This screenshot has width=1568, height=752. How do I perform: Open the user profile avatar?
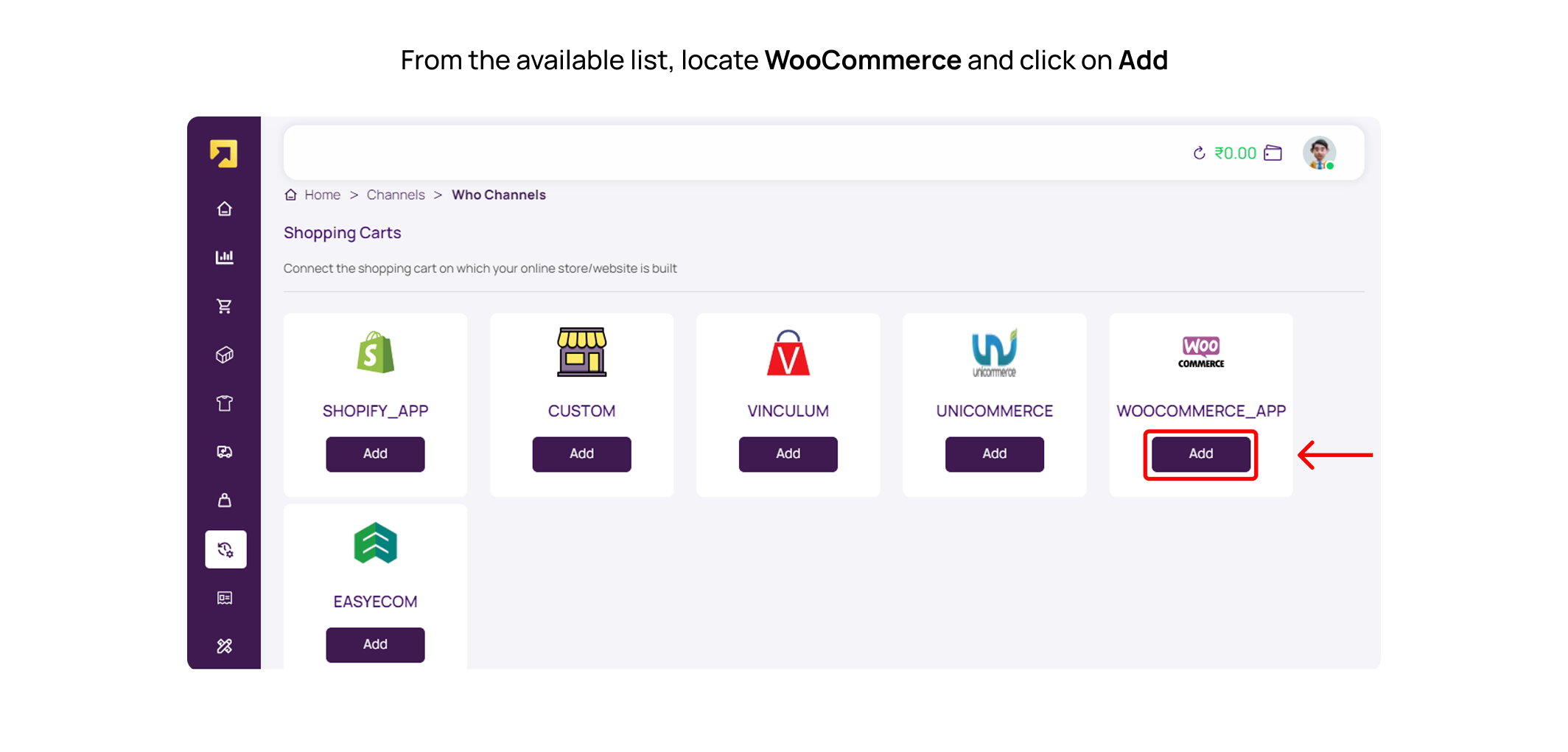(1319, 153)
